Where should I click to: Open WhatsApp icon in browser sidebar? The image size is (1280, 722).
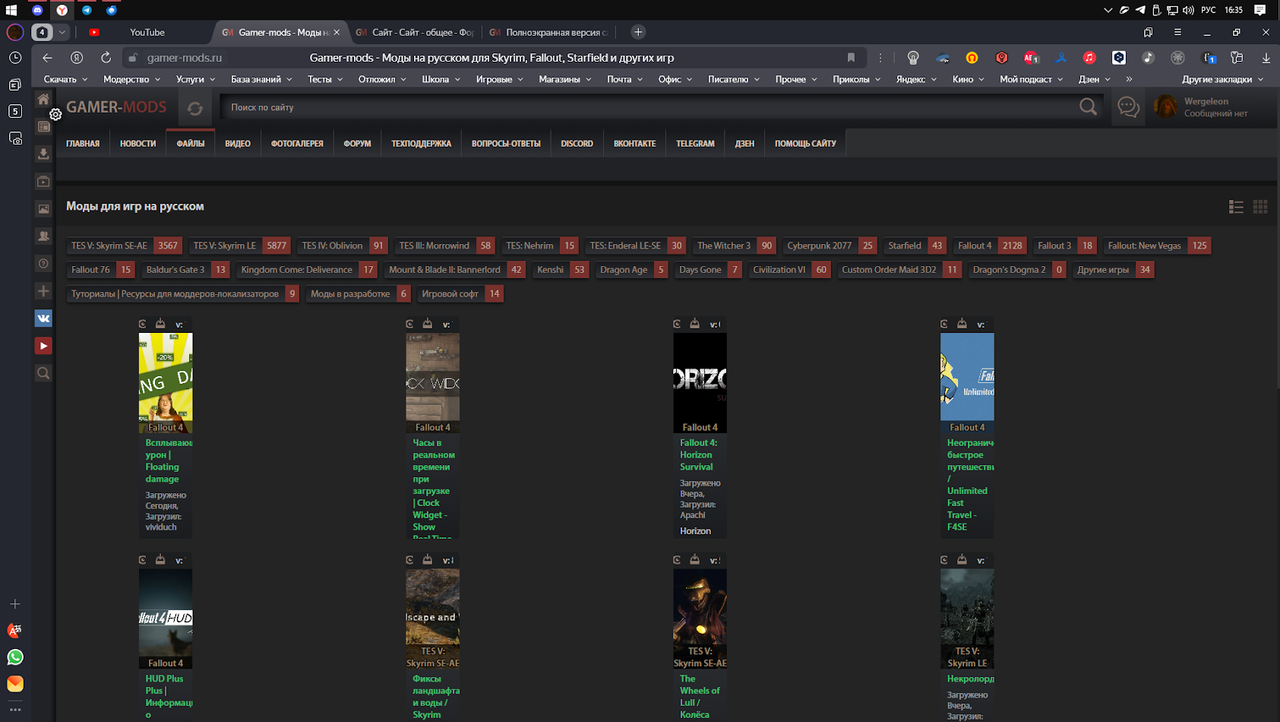tap(15, 658)
